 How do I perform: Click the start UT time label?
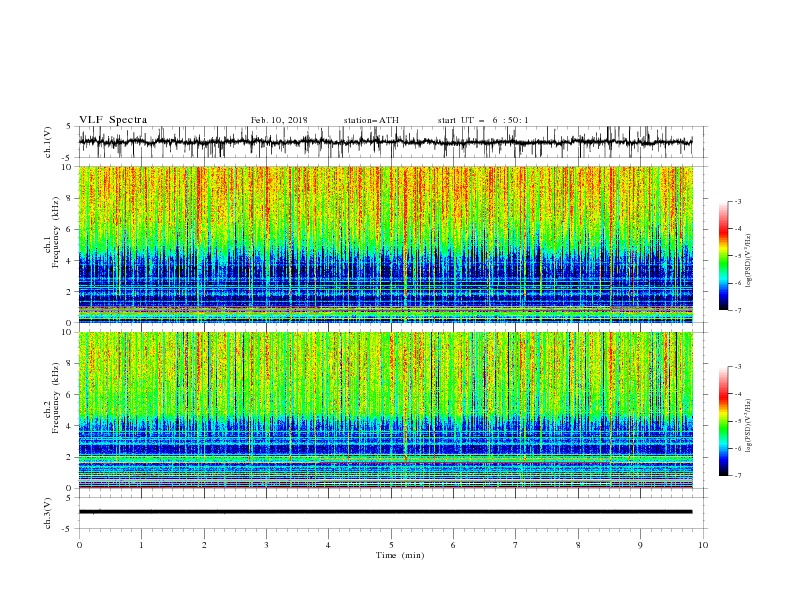pos(483,120)
